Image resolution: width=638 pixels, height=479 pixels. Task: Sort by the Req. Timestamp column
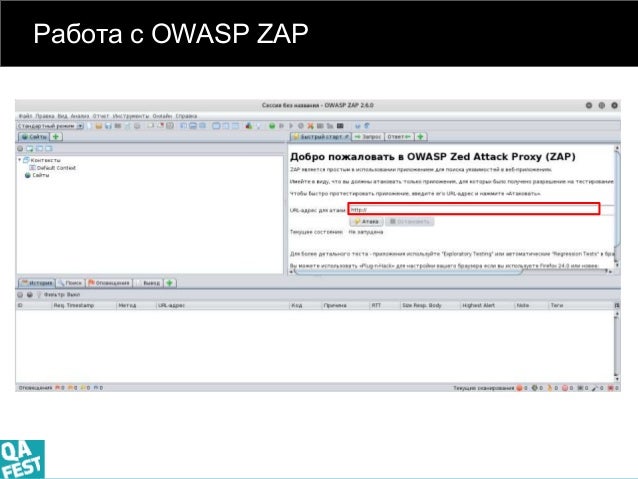click(x=84, y=305)
